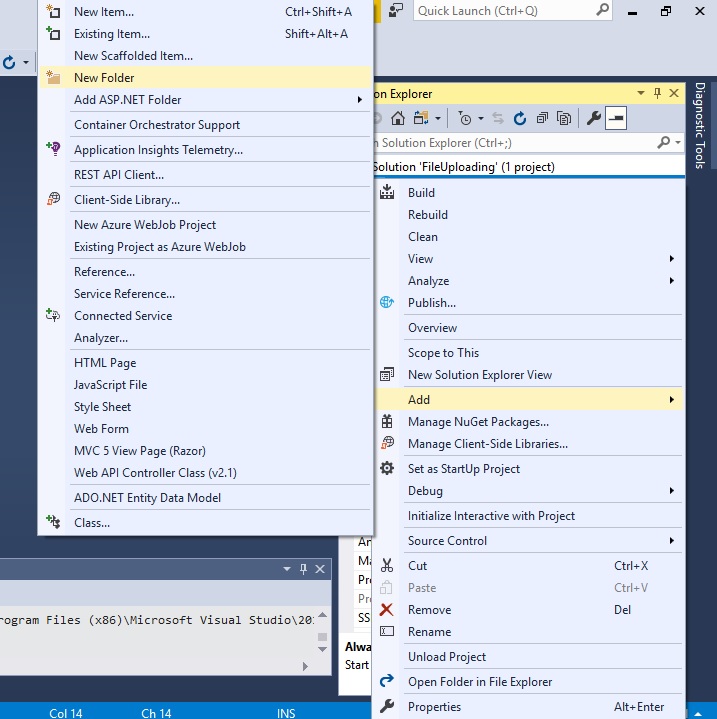
Task: Select Scope to This
Action: [x=529, y=353]
